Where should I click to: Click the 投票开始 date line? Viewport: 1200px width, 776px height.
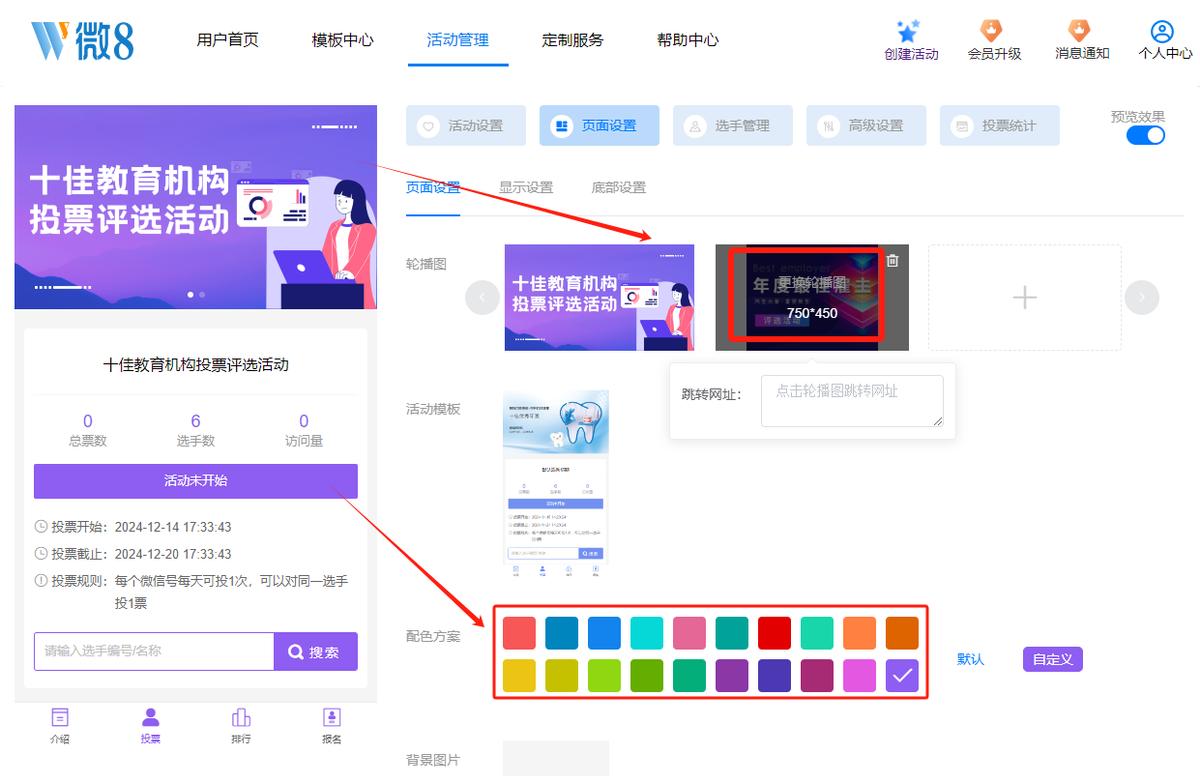(x=133, y=527)
